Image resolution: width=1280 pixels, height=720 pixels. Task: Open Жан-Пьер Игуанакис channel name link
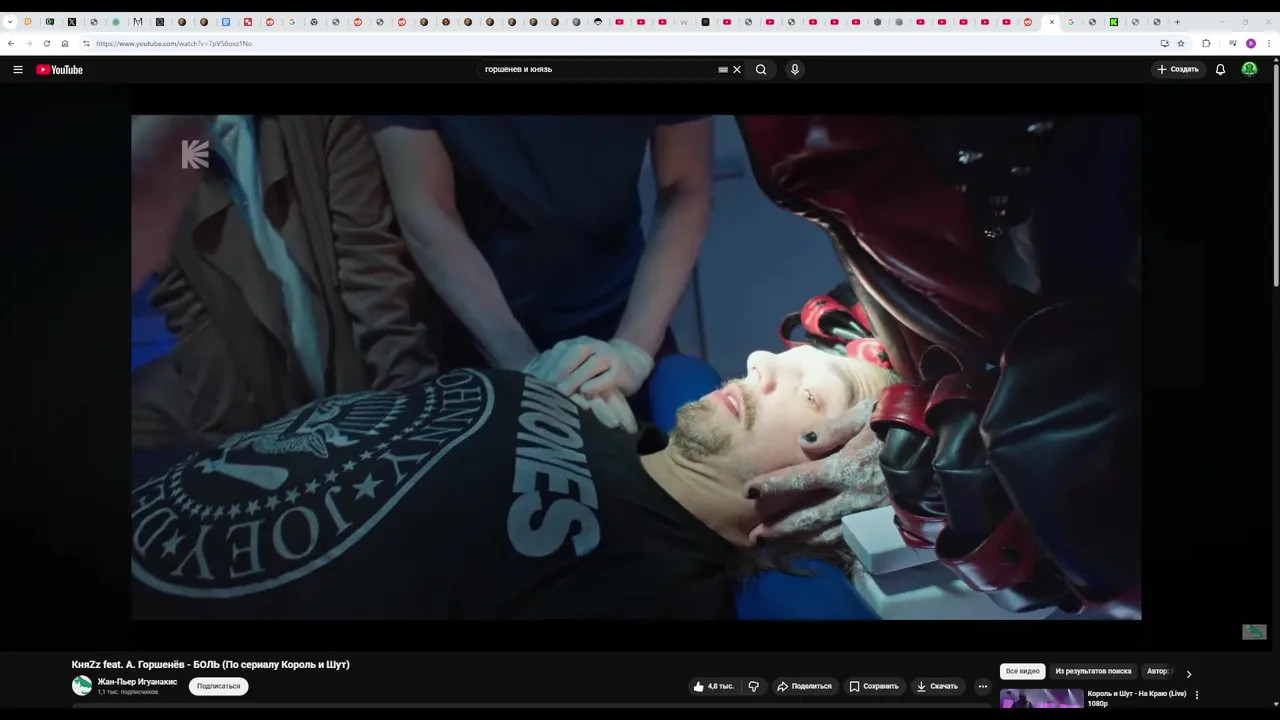(137, 682)
